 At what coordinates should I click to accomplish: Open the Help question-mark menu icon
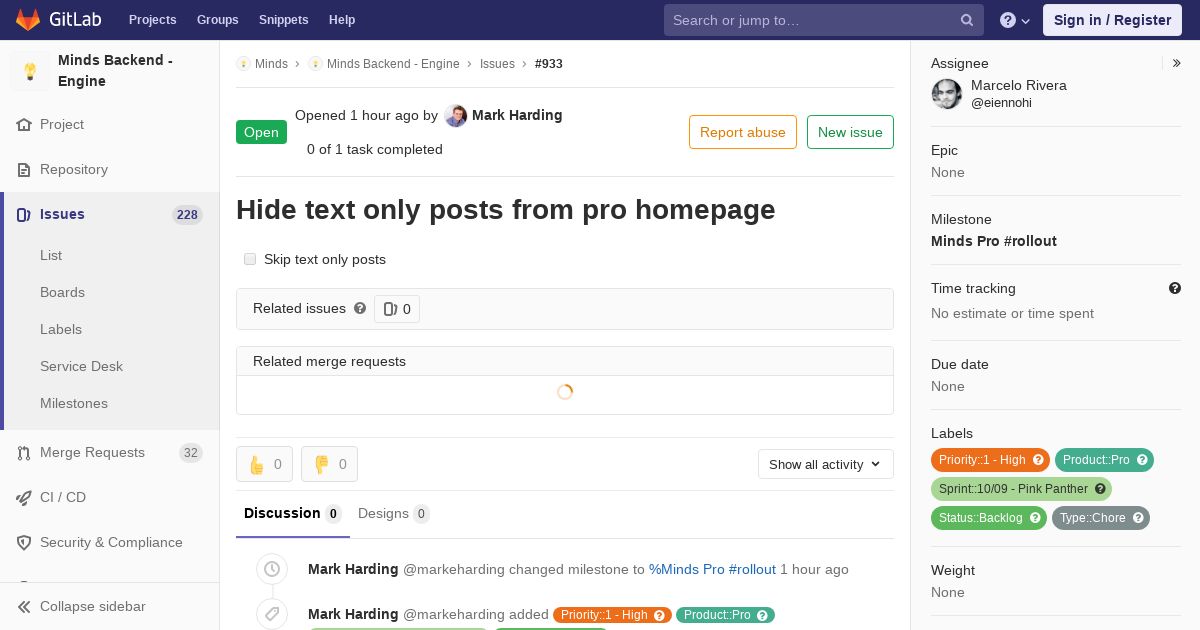(x=1008, y=20)
